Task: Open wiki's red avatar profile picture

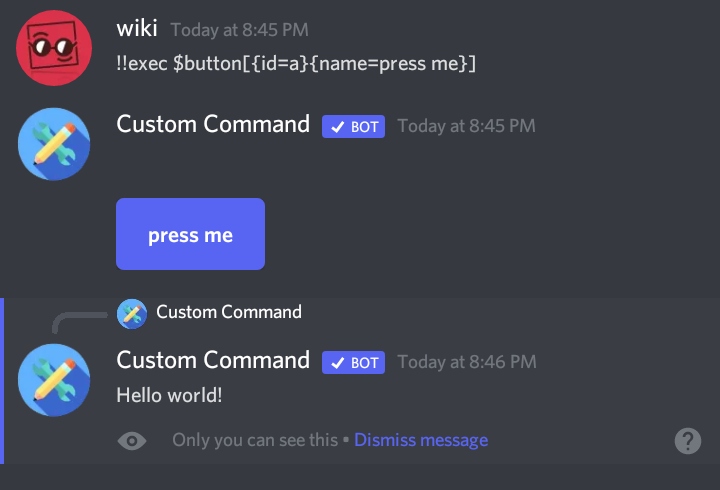Action: 54,48
